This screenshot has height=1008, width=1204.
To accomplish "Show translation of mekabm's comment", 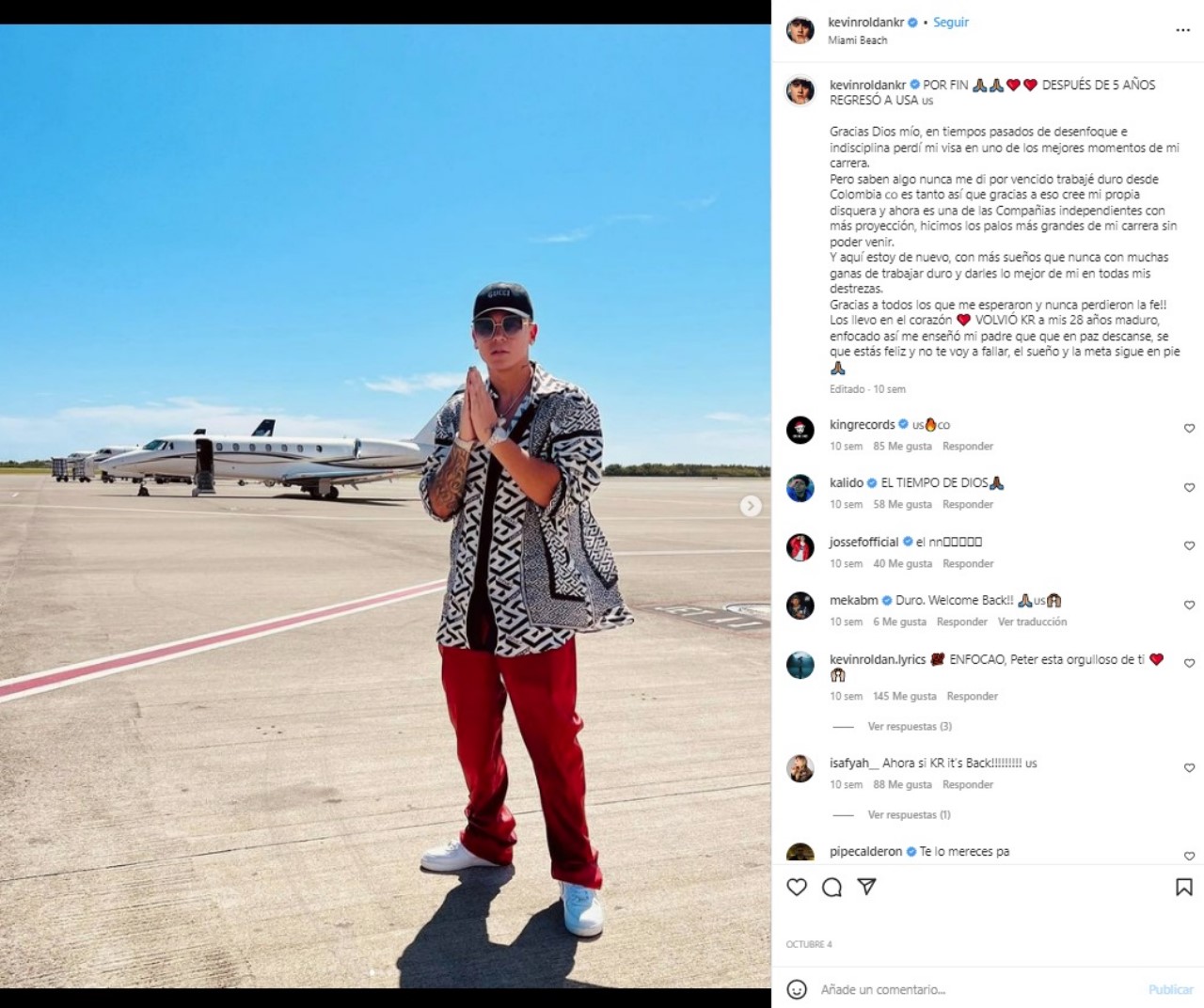I will pos(1032,622).
